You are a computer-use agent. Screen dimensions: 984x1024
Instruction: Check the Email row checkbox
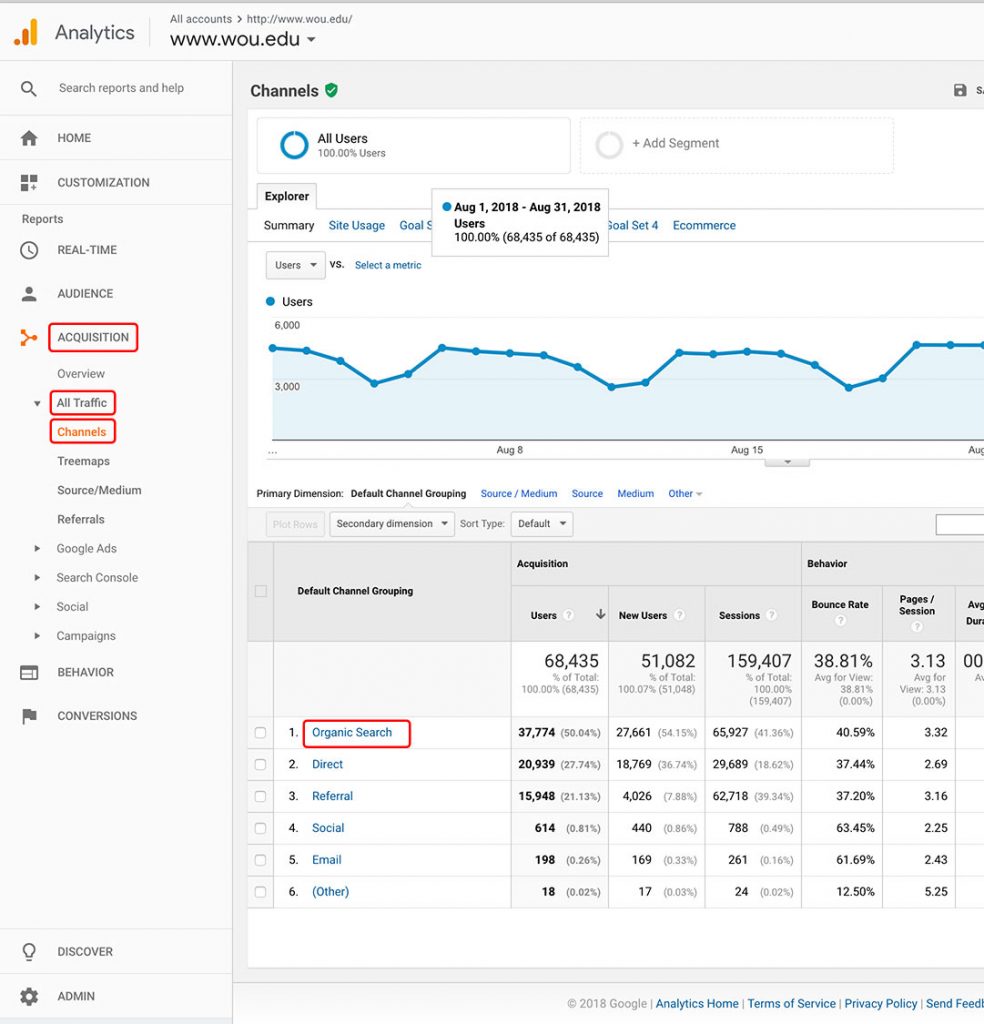(x=261, y=860)
